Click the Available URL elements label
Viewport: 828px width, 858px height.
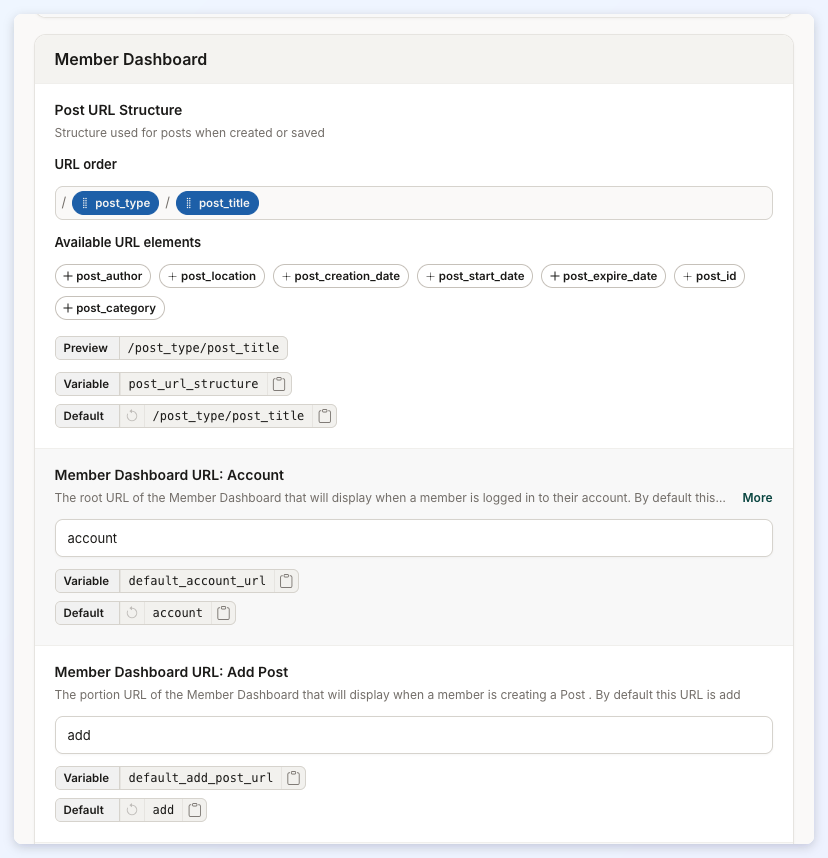point(128,242)
